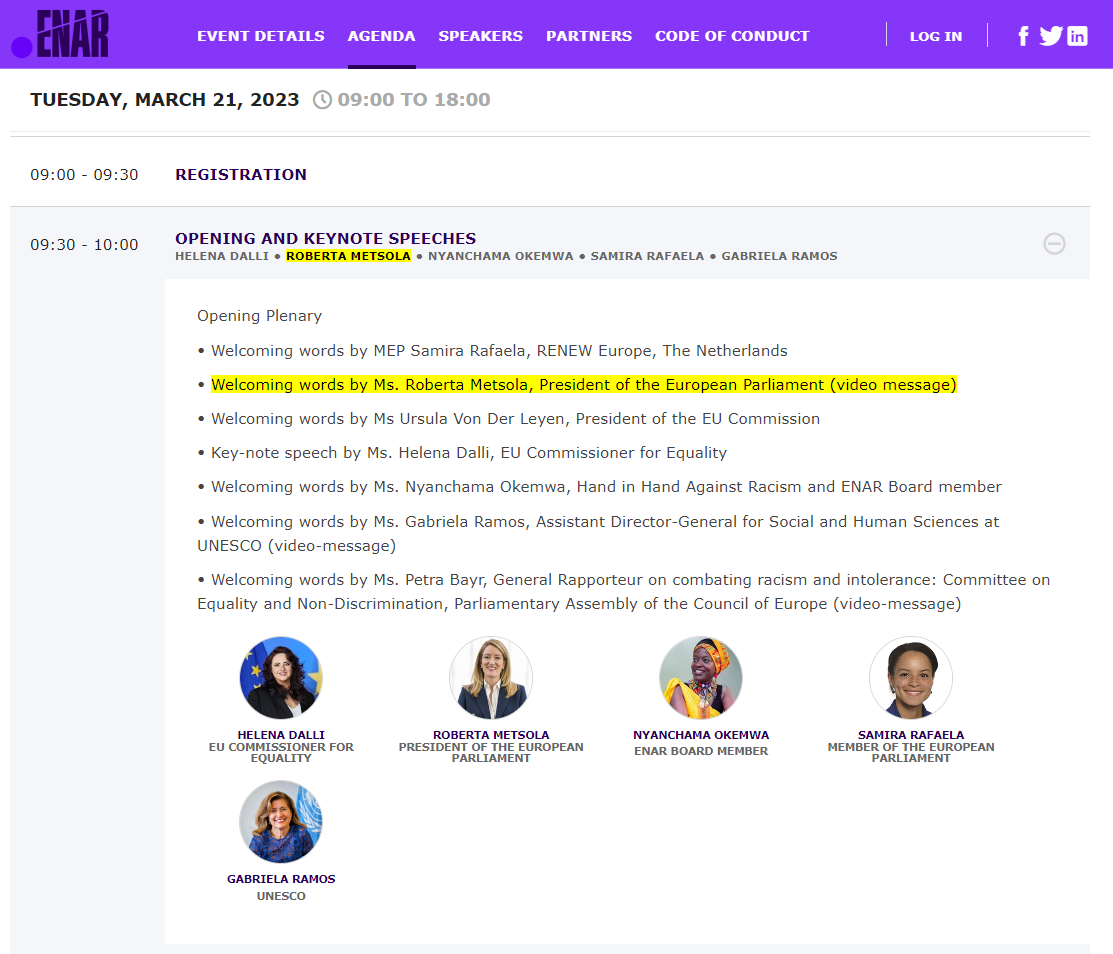Viewport: 1113px width, 954px height.
Task: Click the Roberta Metsola name under her photo
Action: [491, 735]
